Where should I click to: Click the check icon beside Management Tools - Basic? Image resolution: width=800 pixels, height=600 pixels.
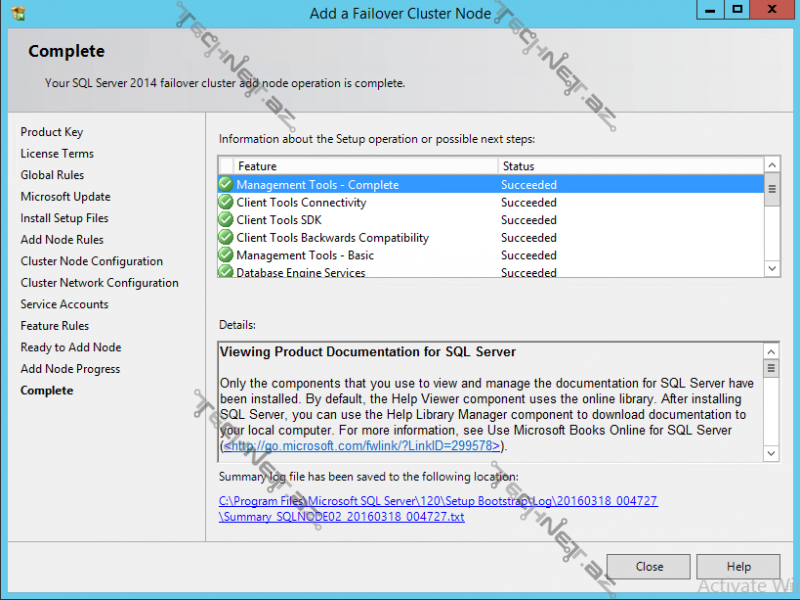pyautogui.click(x=226, y=255)
